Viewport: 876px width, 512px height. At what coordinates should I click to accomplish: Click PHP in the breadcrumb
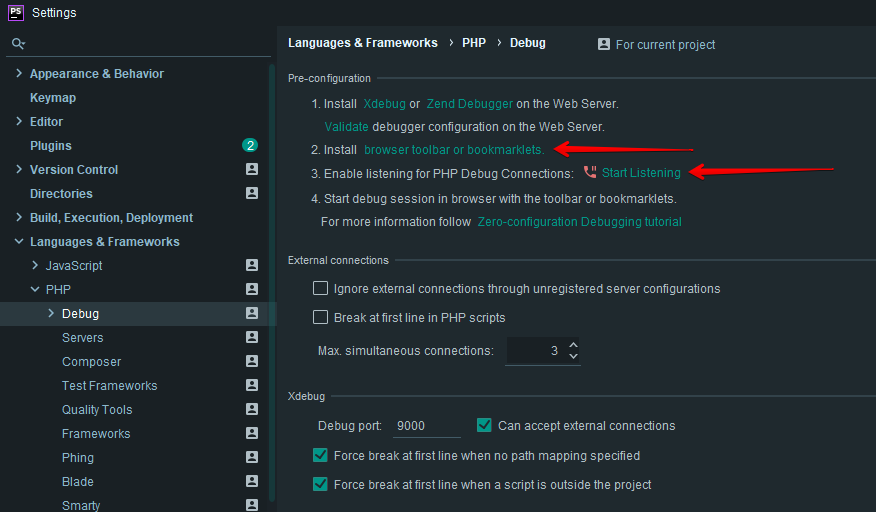click(474, 43)
